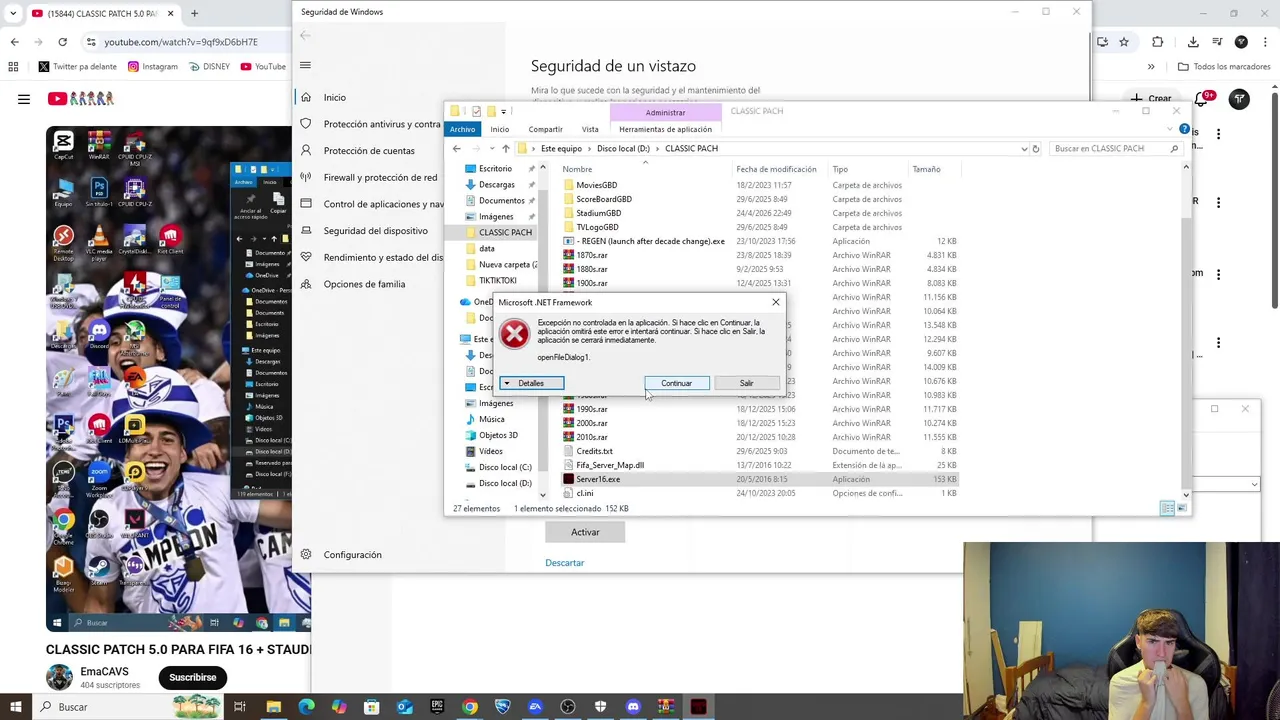The image size is (1280, 720).
Task: Select the REGEN (launch after decade change).exe file
Action: tap(650, 241)
